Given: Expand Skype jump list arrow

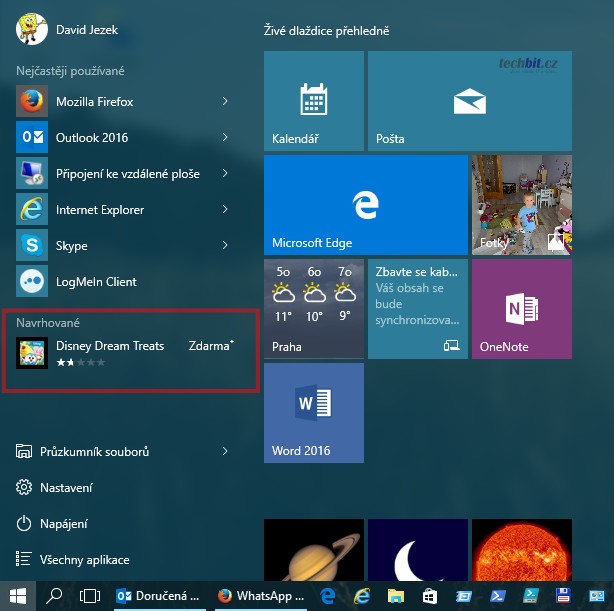Looking at the screenshot, I should pyautogui.click(x=225, y=246).
